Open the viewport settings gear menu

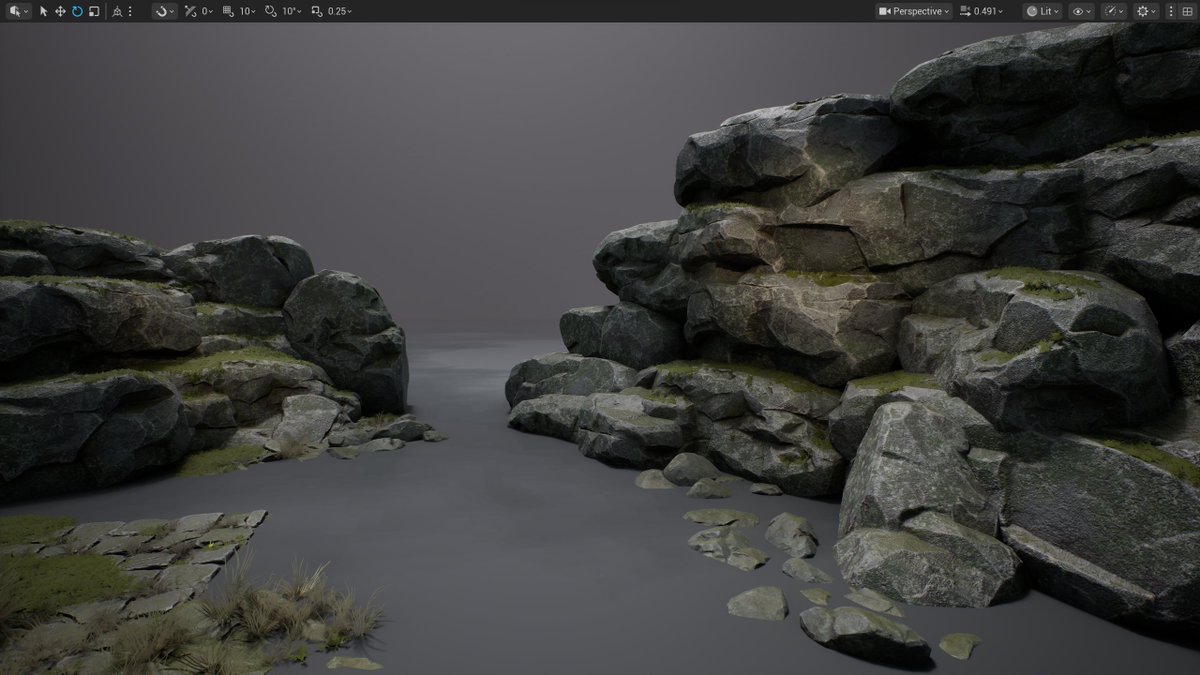tap(1146, 11)
